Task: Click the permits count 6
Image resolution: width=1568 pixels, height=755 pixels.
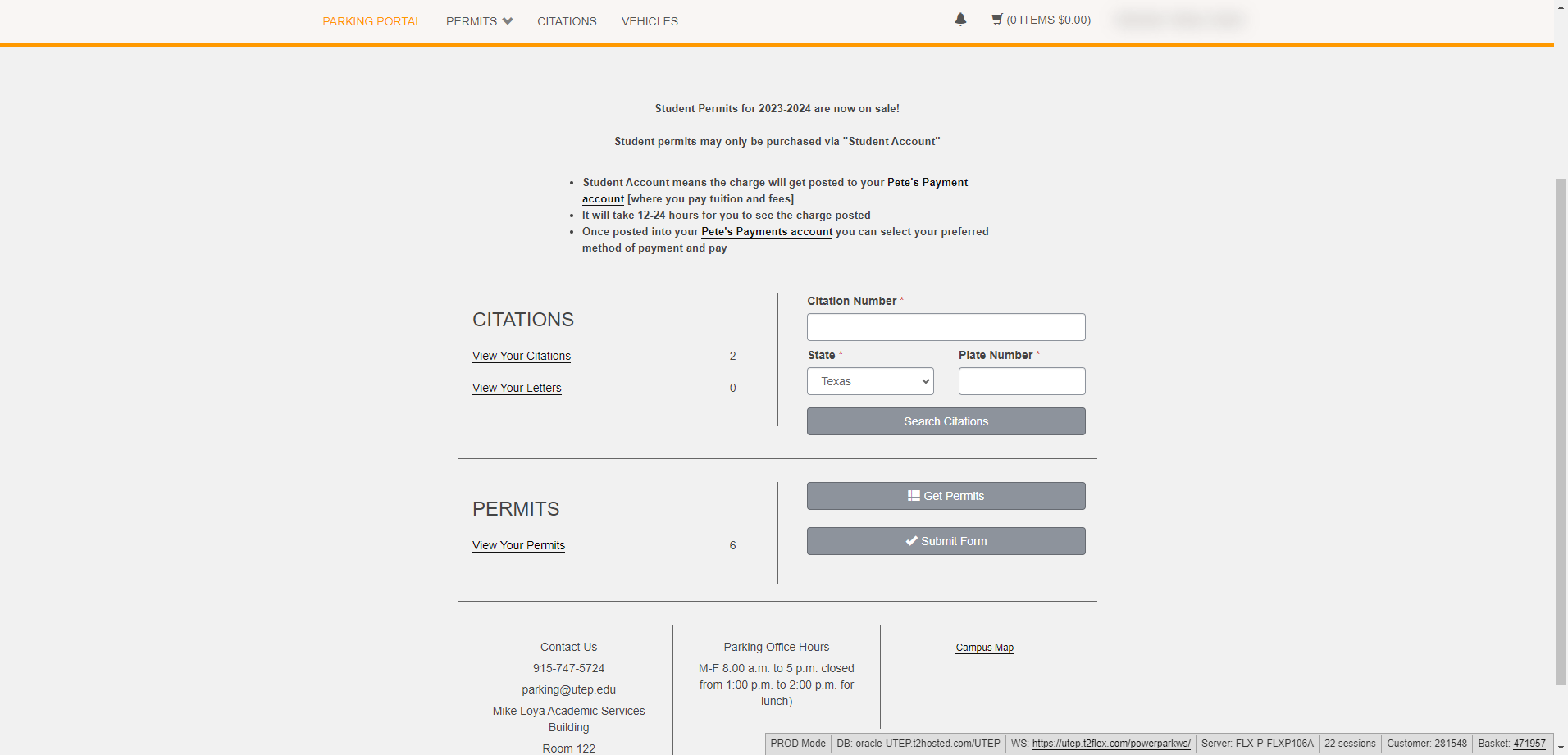Action: click(x=732, y=545)
